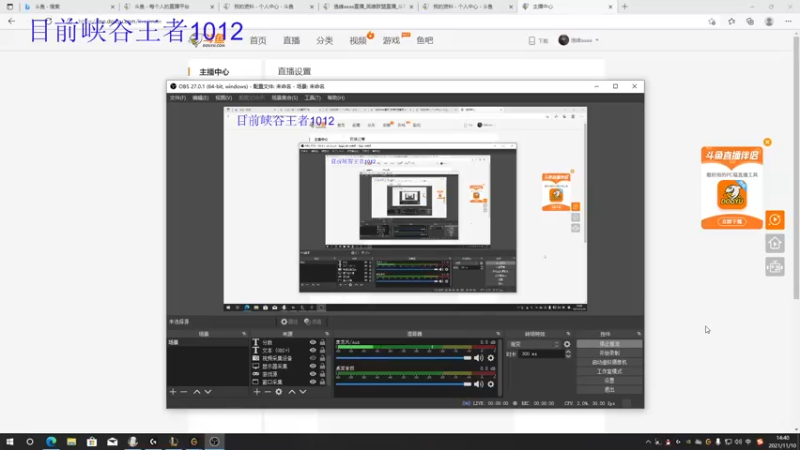
Task: Open the 帮助(H) menu in OBS
Action: pos(336,97)
